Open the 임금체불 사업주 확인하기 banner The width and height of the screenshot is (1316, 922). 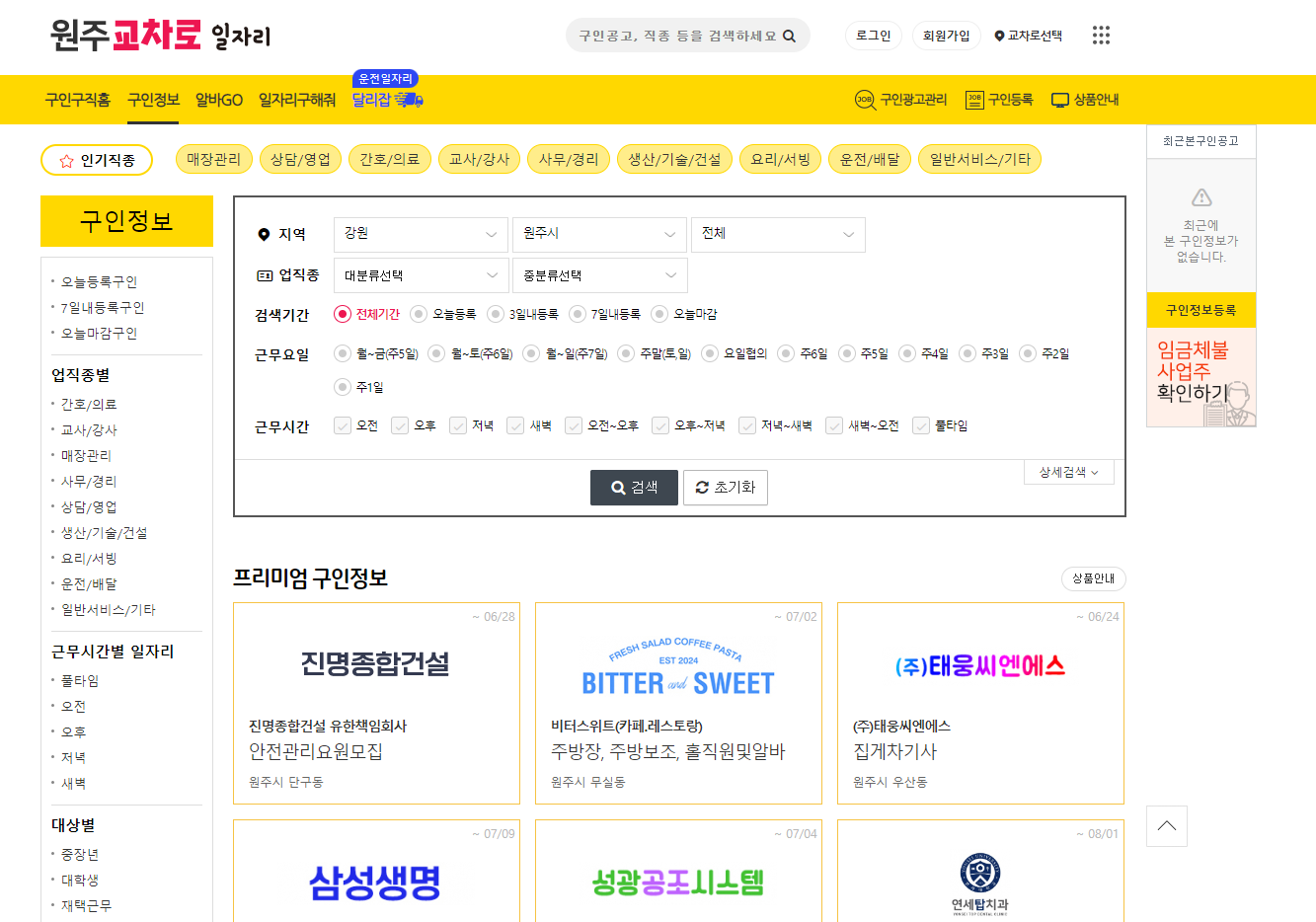(x=1201, y=378)
